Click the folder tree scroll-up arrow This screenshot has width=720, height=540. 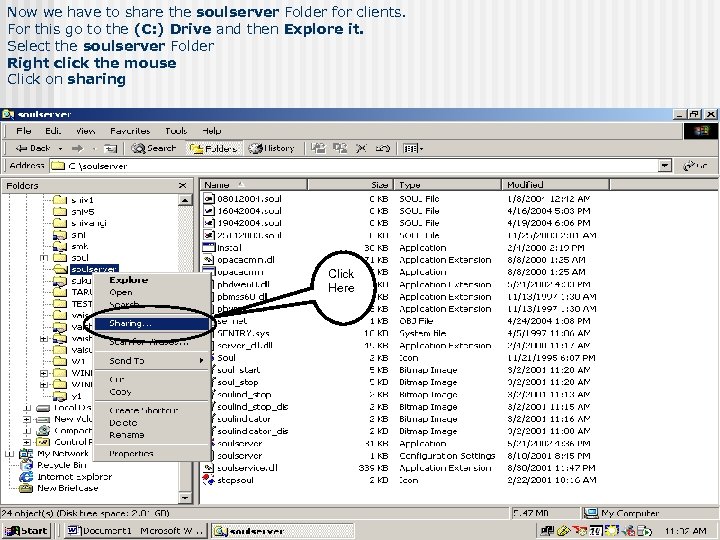click(185, 200)
